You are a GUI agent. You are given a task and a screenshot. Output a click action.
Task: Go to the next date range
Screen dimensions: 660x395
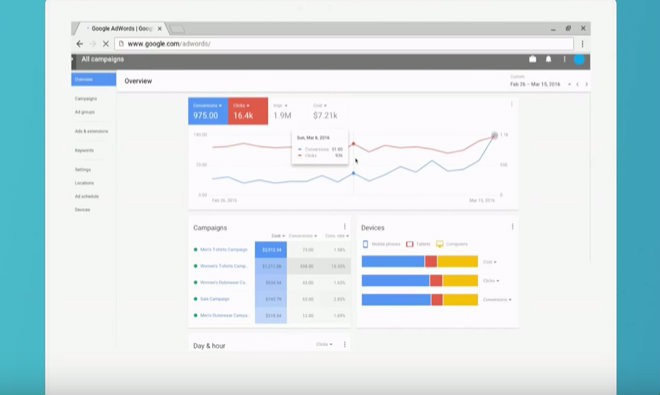click(586, 84)
